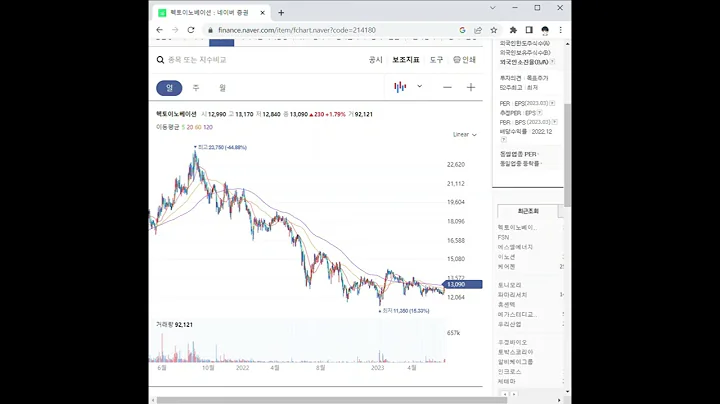720x404 pixels.
Task: Open 케어젠 in recent list
Action: (x=506, y=266)
